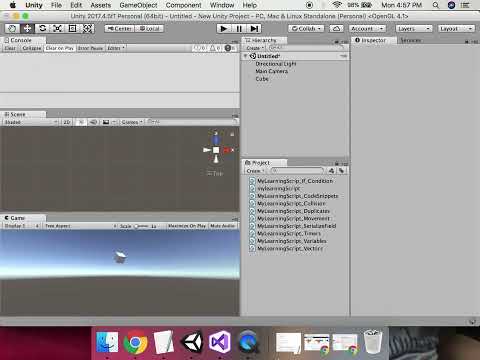Open the Layout dropdown
The height and width of the screenshot is (360, 480).
[x=456, y=29]
